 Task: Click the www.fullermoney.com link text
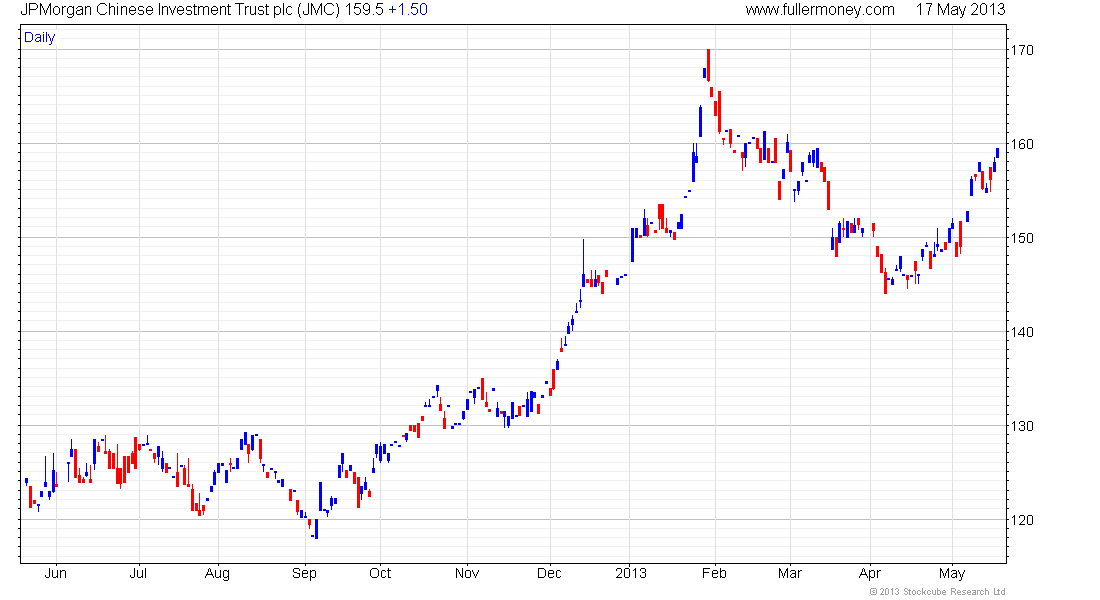coord(820,10)
